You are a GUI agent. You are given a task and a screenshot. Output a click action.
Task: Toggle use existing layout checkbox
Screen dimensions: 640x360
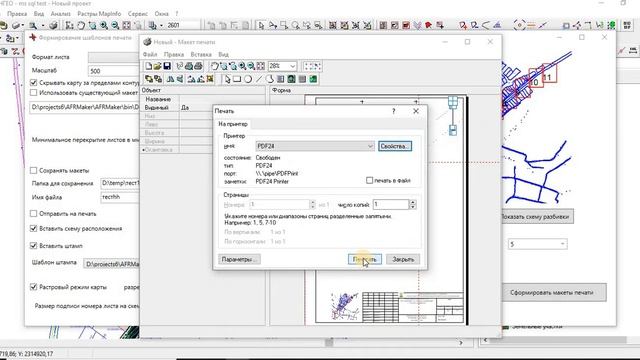34,93
